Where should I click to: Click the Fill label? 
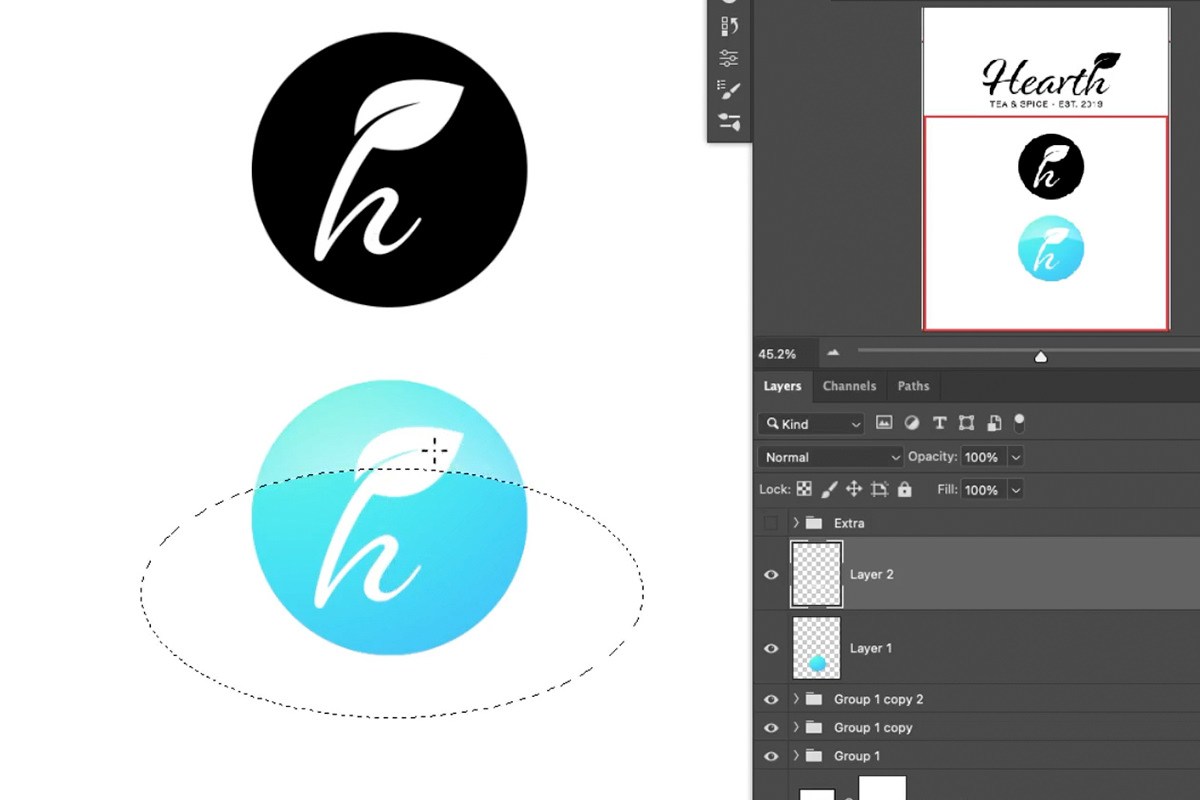947,490
